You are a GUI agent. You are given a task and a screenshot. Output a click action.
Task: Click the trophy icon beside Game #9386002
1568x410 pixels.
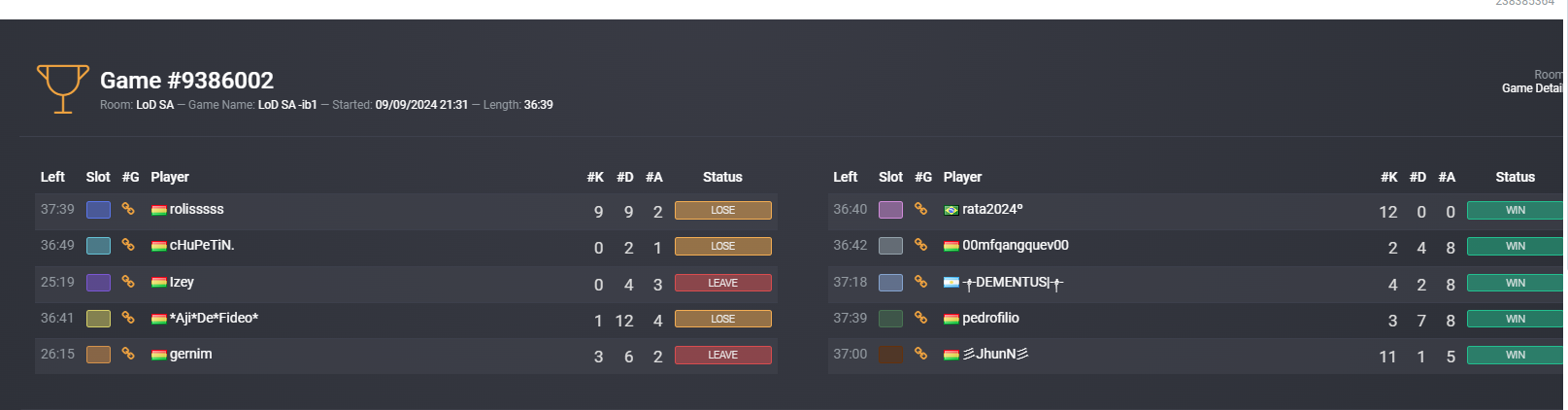click(x=63, y=89)
